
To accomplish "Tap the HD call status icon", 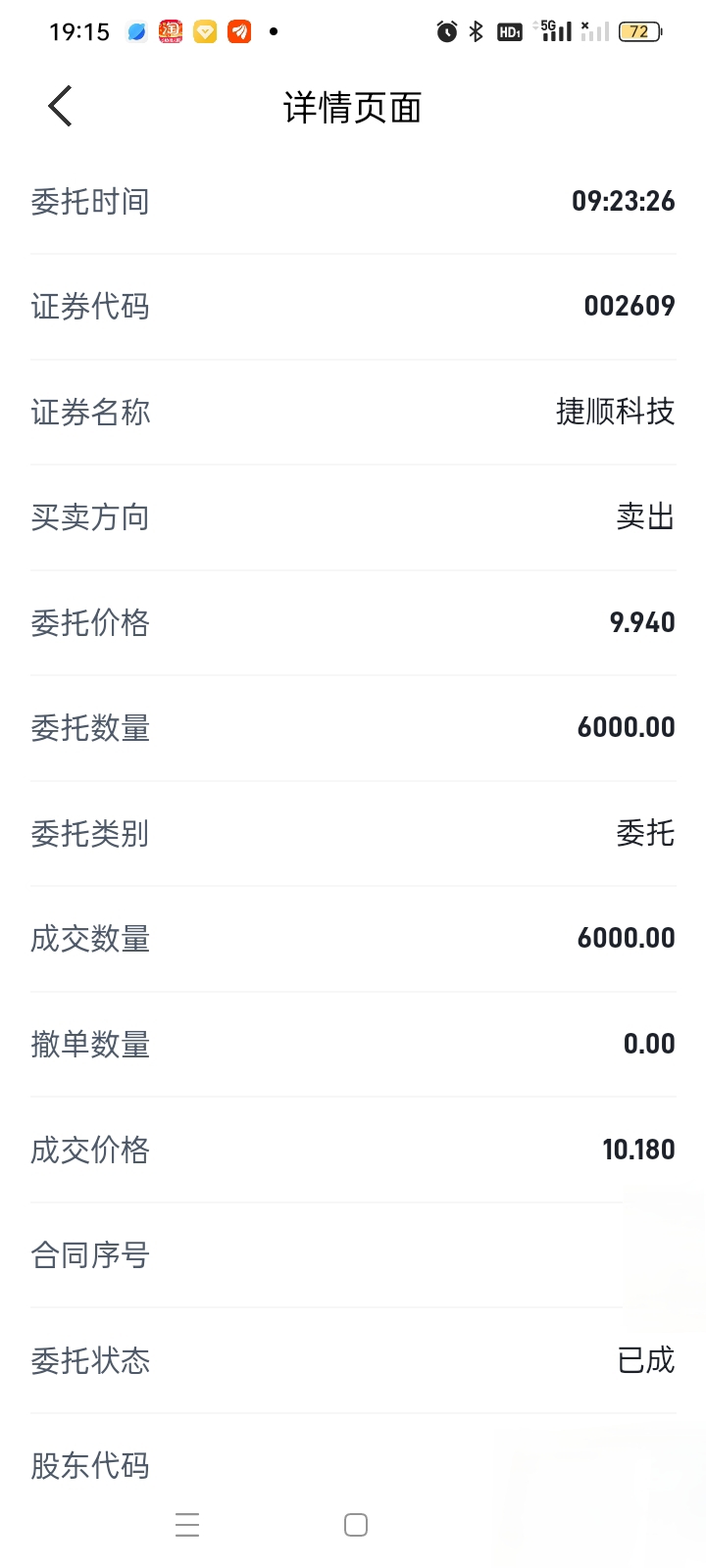I will point(510,32).
